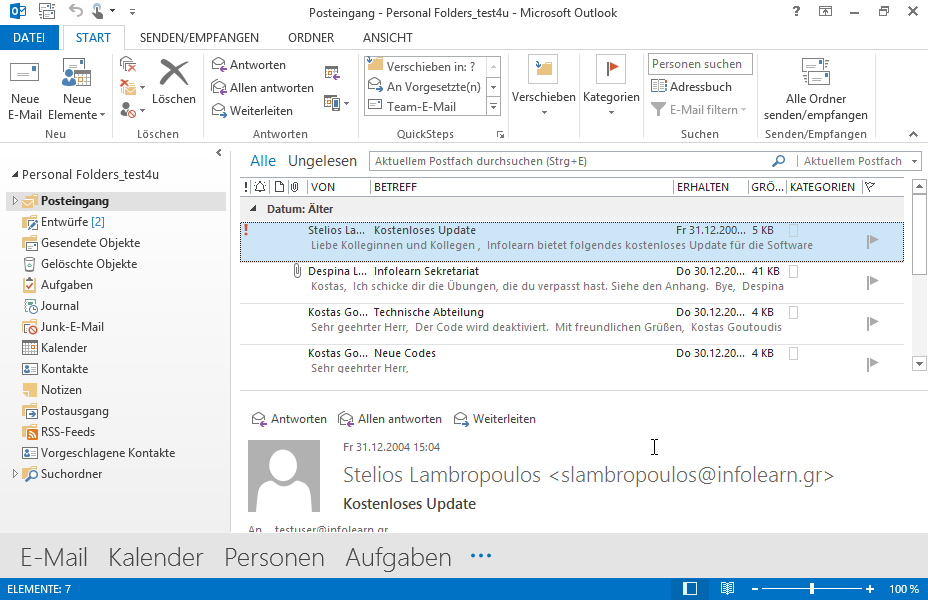The width and height of the screenshot is (928, 600).
Task: Expand the QuickSteps gallery more arrow
Action: (x=493, y=107)
